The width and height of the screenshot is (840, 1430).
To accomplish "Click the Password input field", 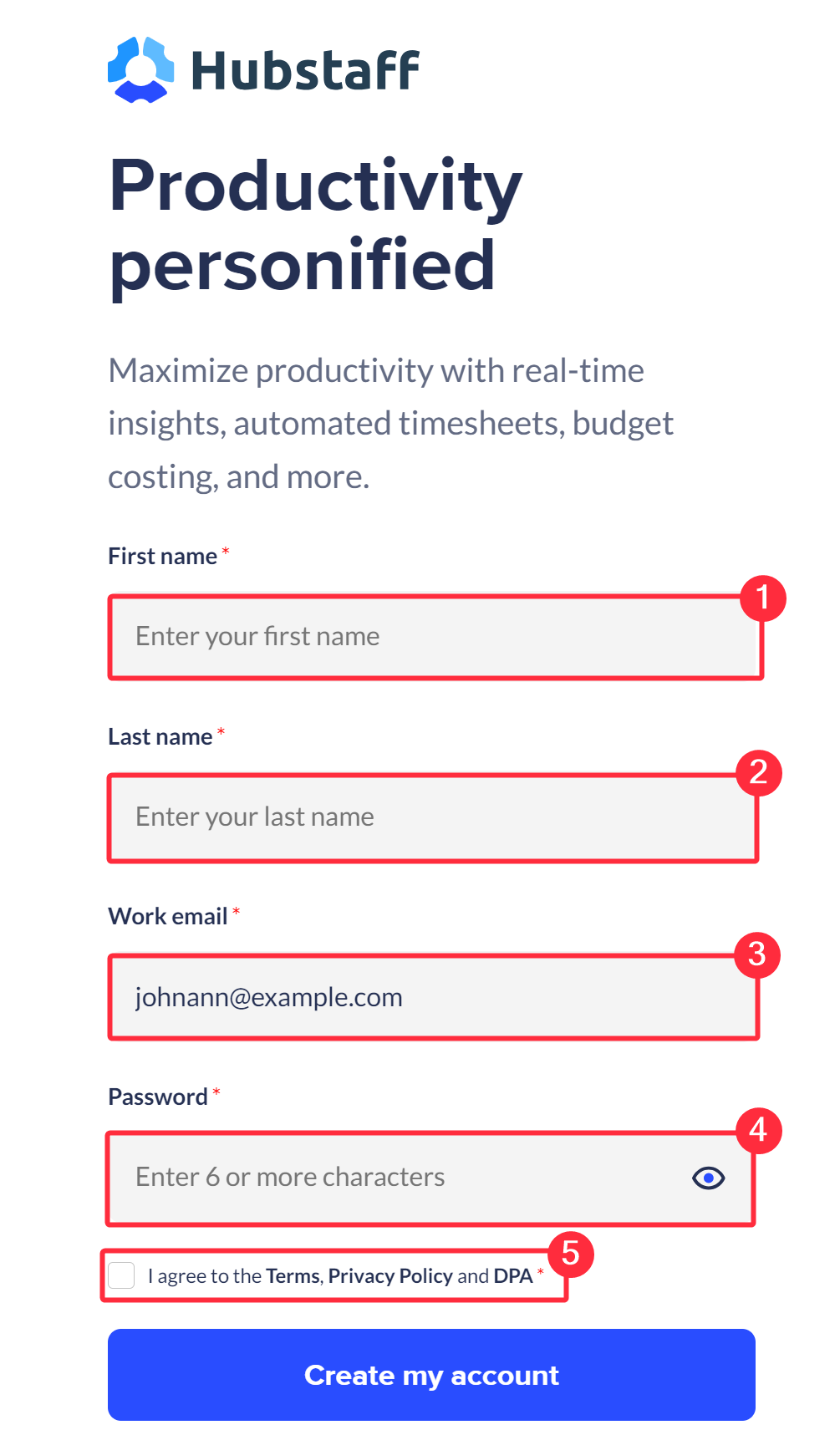I will point(430,1178).
